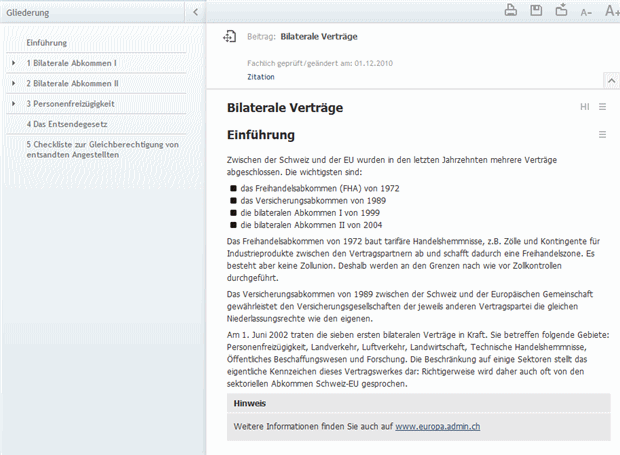The height and width of the screenshot is (455, 620).
Task: Decrease font size with A- button
Action: pyautogui.click(x=587, y=12)
